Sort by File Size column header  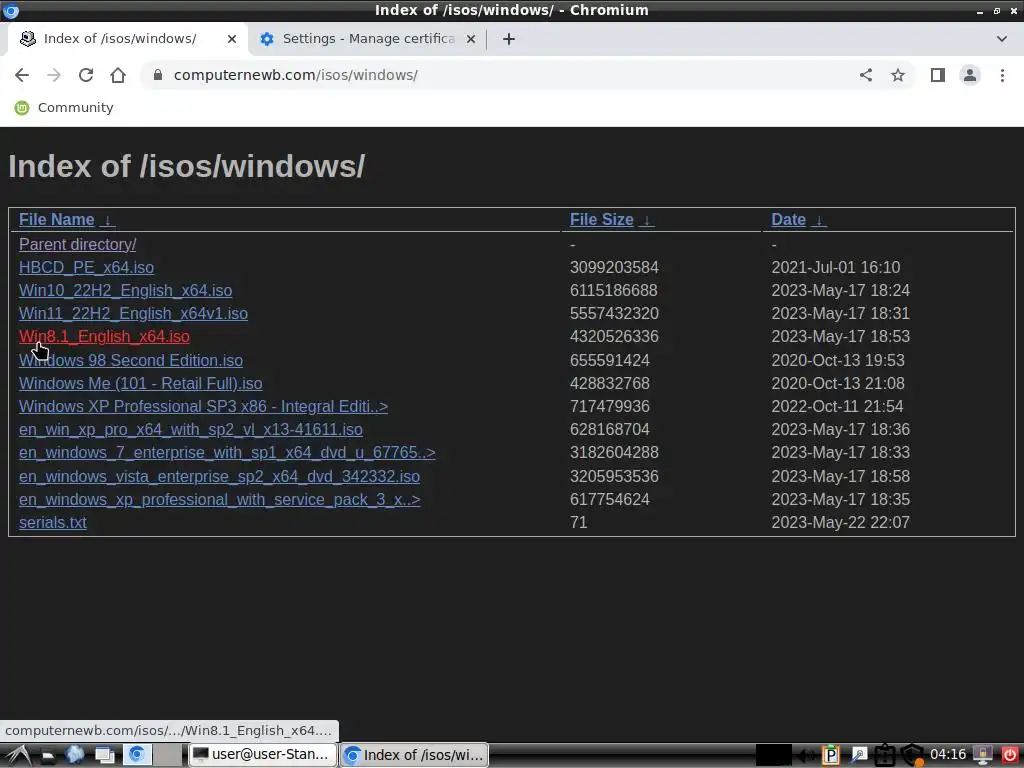pyautogui.click(x=601, y=220)
